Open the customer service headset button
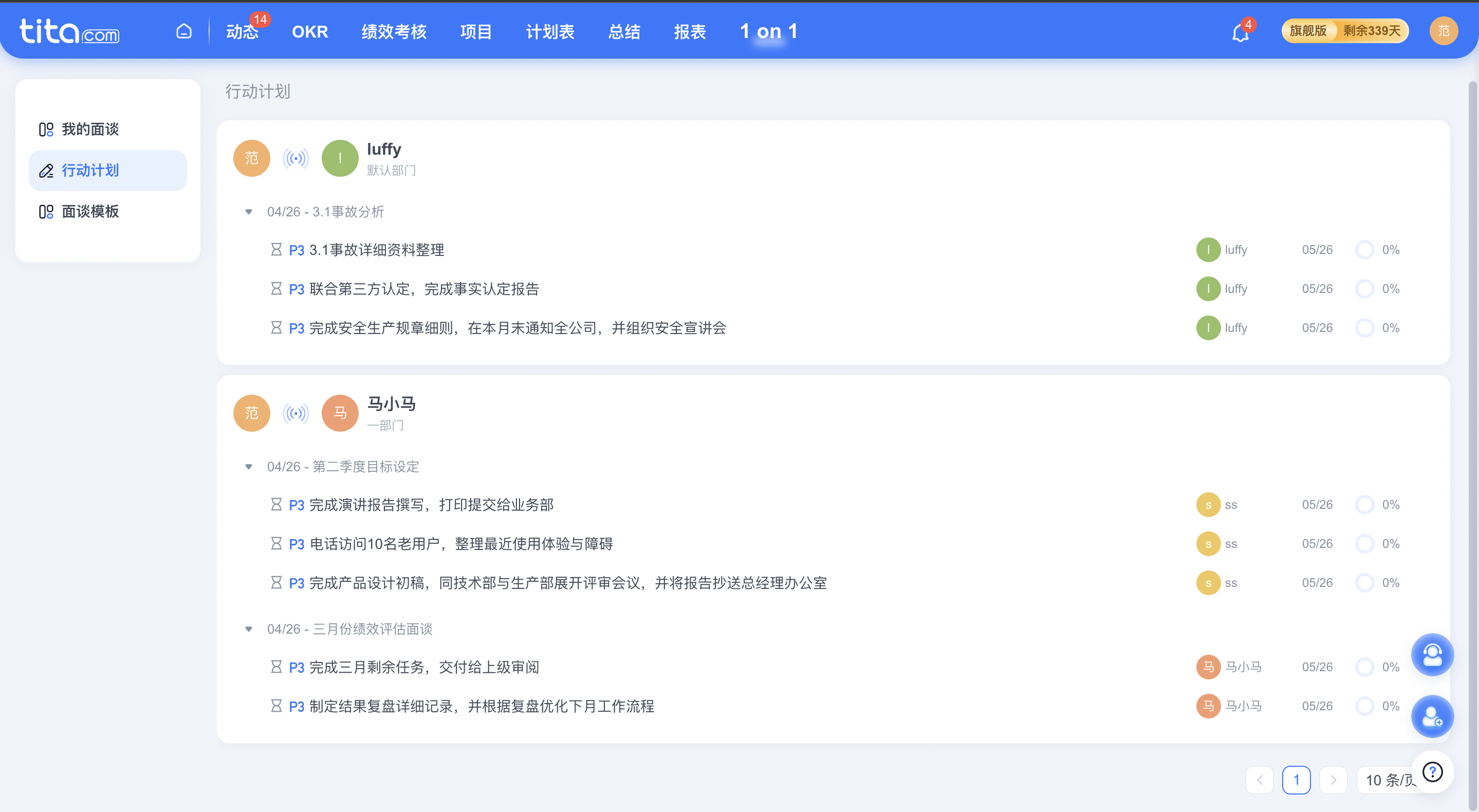Viewport: 1479px width, 812px height. [1433, 655]
